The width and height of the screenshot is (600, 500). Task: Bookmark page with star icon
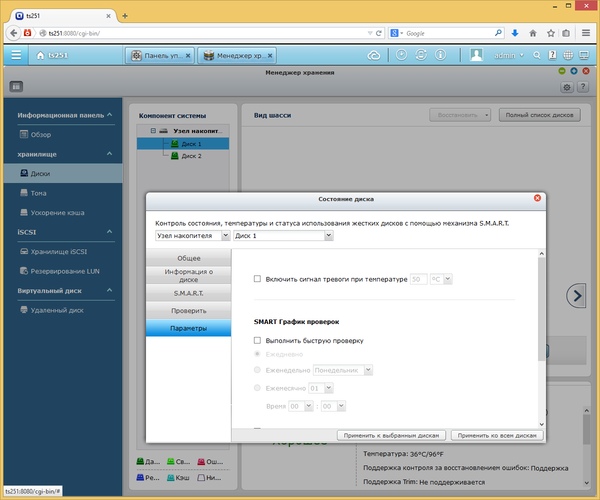click(551, 33)
